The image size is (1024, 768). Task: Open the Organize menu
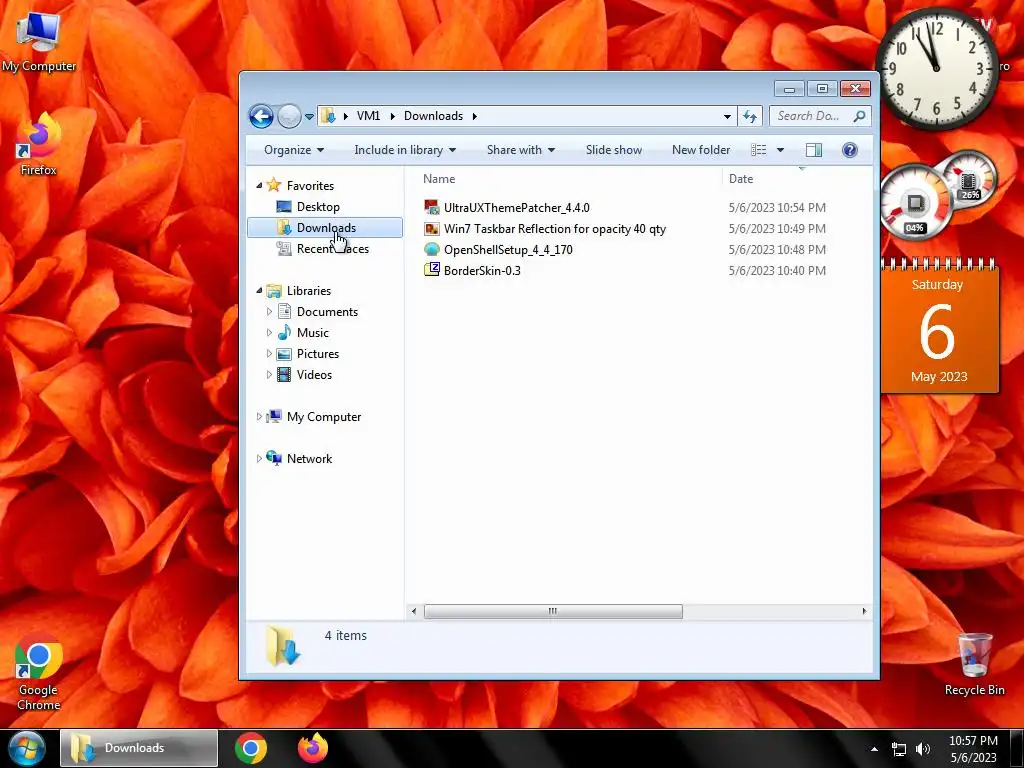pos(294,150)
